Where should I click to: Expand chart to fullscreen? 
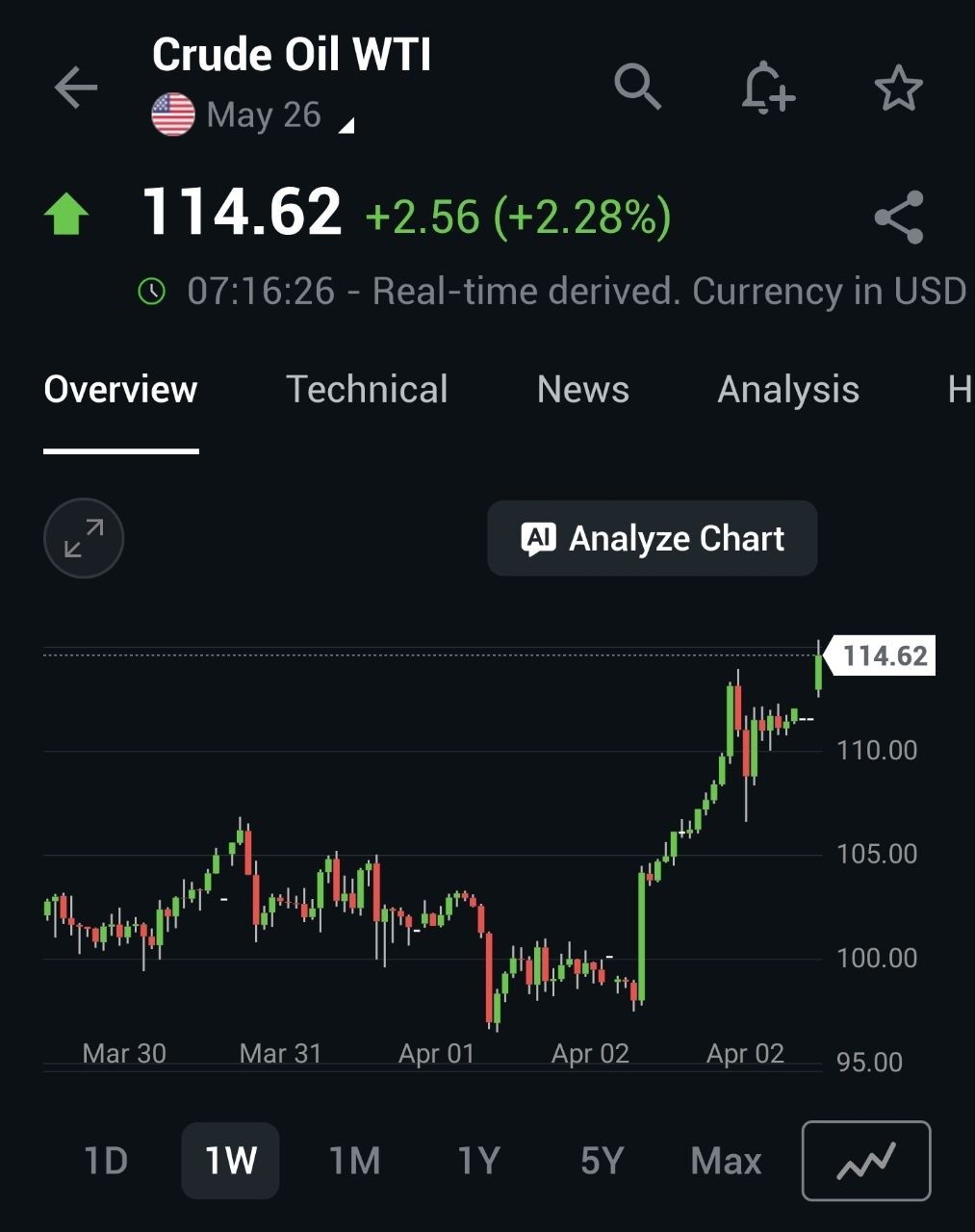84,538
